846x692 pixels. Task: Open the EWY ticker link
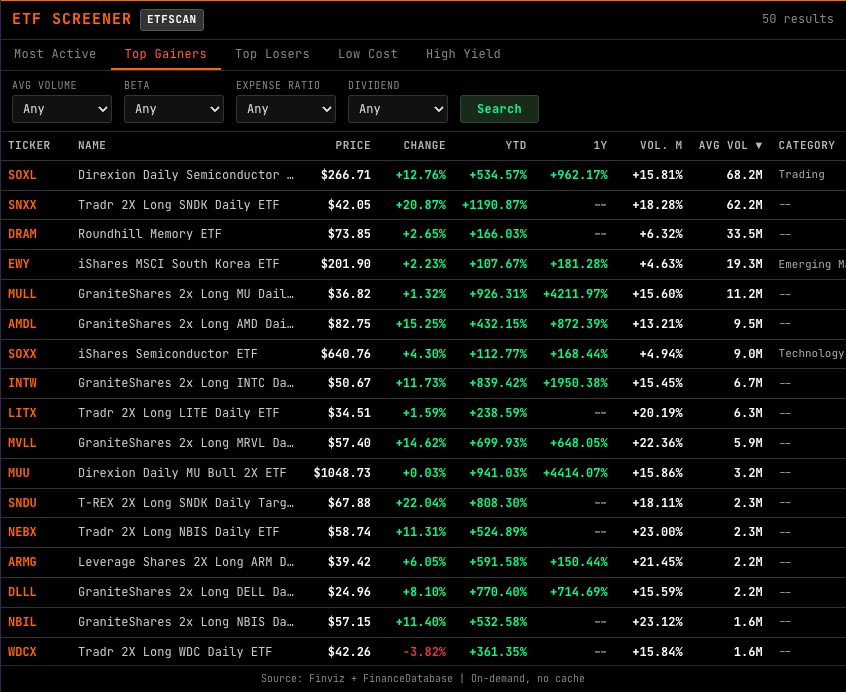click(19, 264)
